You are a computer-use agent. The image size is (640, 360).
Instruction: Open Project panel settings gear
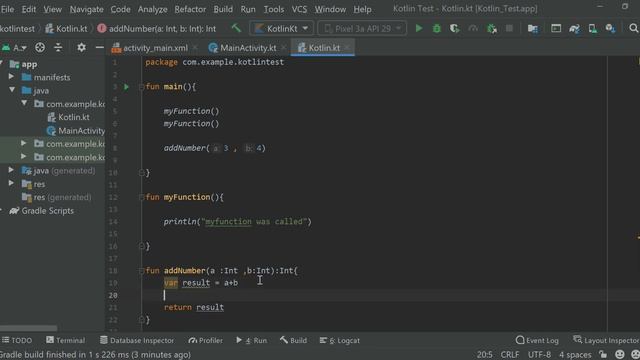point(81,48)
